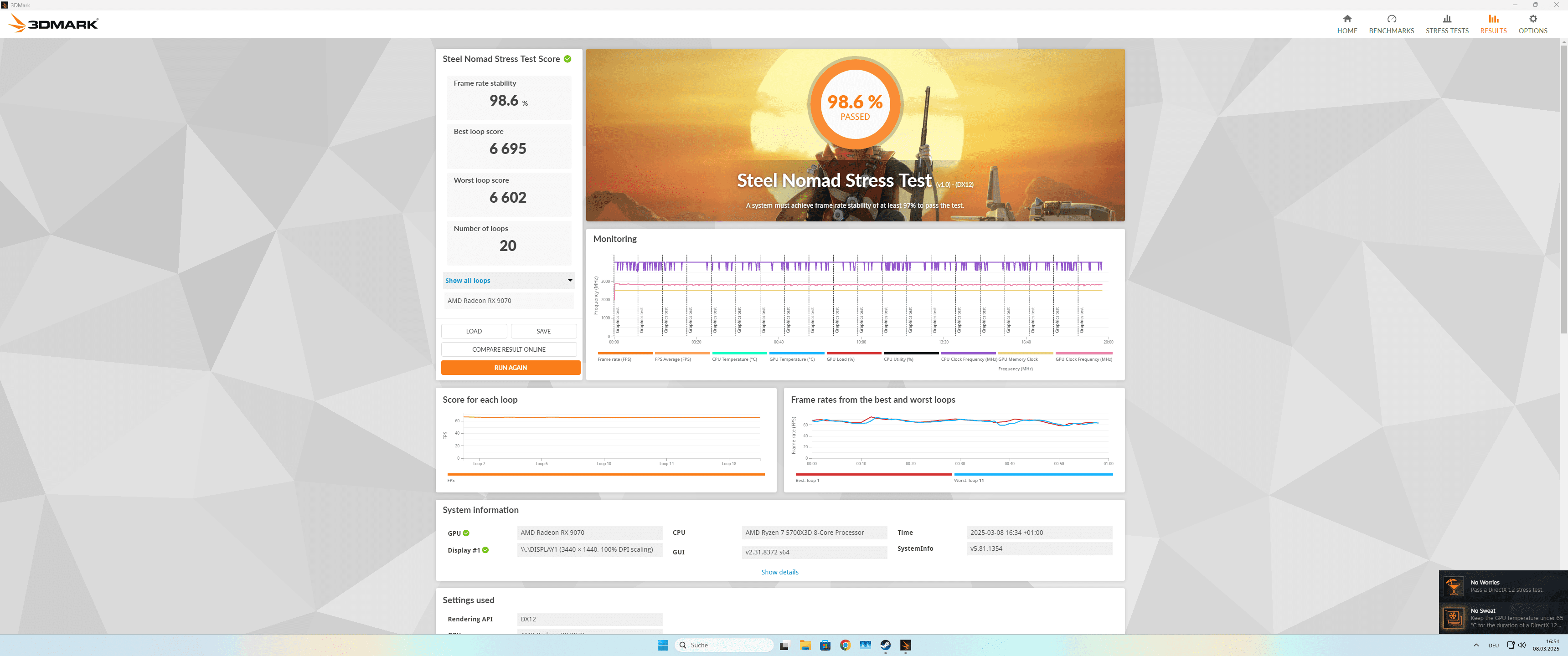Viewport: 1568px width, 656px height.
Task: Click the orange Run Again button
Action: pos(510,368)
